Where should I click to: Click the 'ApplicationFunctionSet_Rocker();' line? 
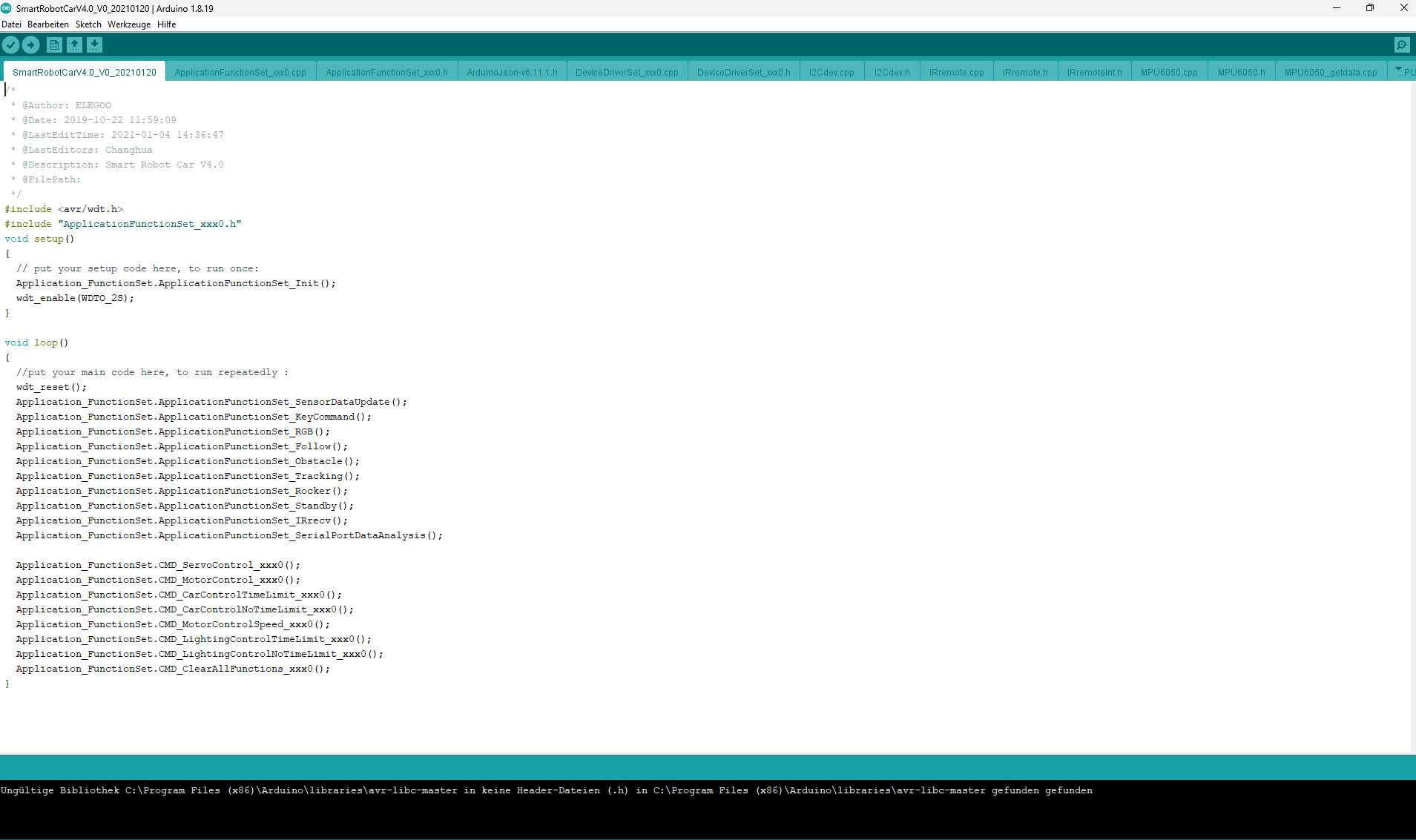click(182, 491)
